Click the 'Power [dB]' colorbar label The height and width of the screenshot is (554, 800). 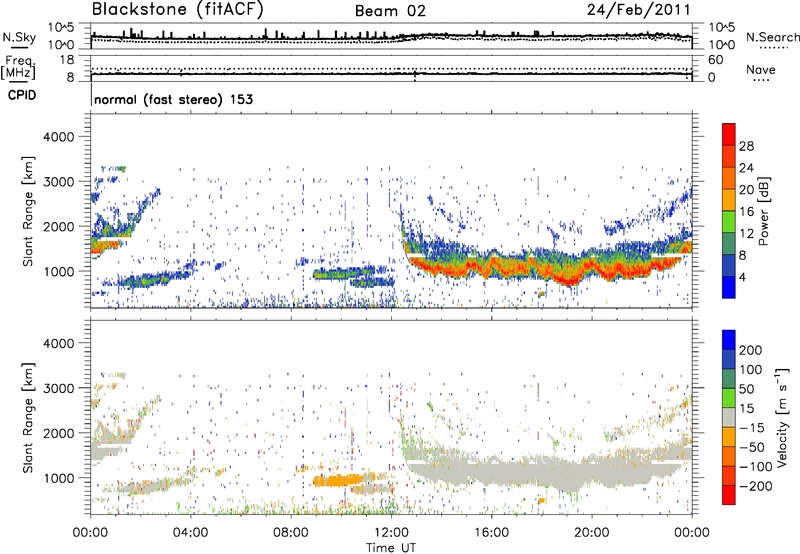point(764,211)
